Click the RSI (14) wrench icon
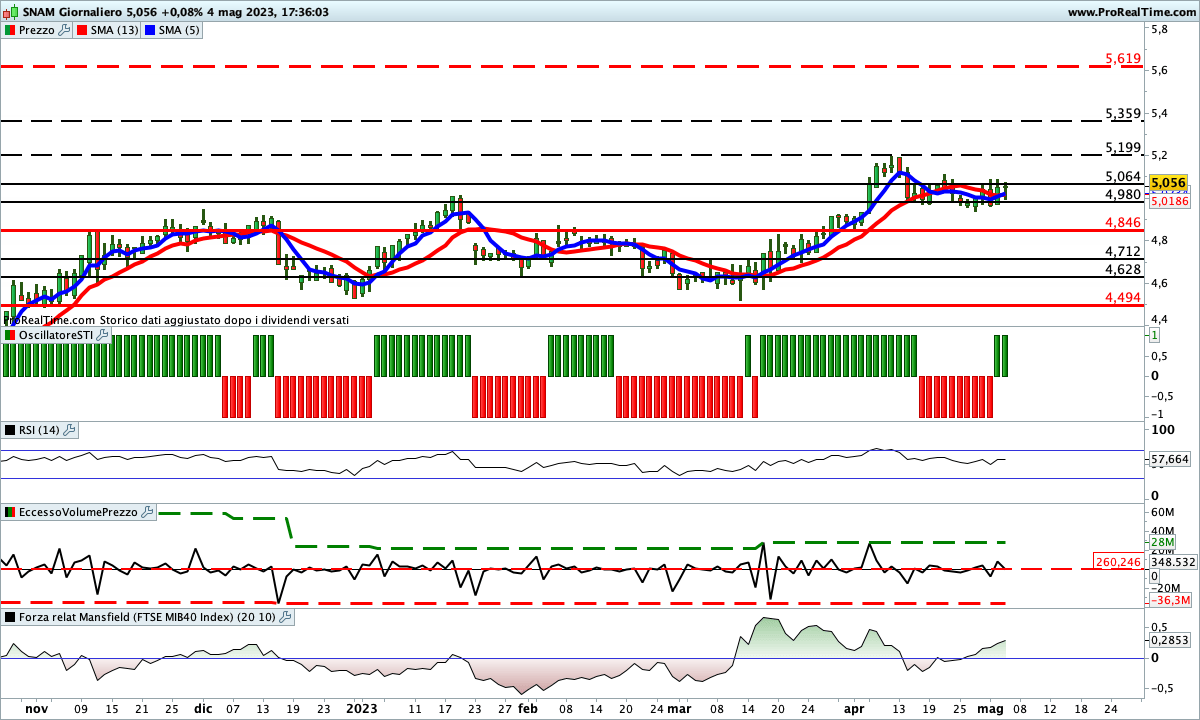The width and height of the screenshot is (1200, 720). pyautogui.click(x=69, y=430)
